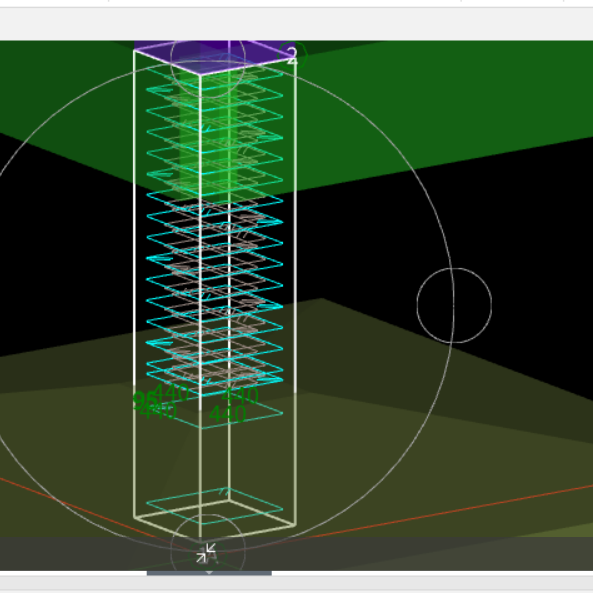Click the right small orbit ring handle
Screen dimensions: 593x593
coord(454,306)
